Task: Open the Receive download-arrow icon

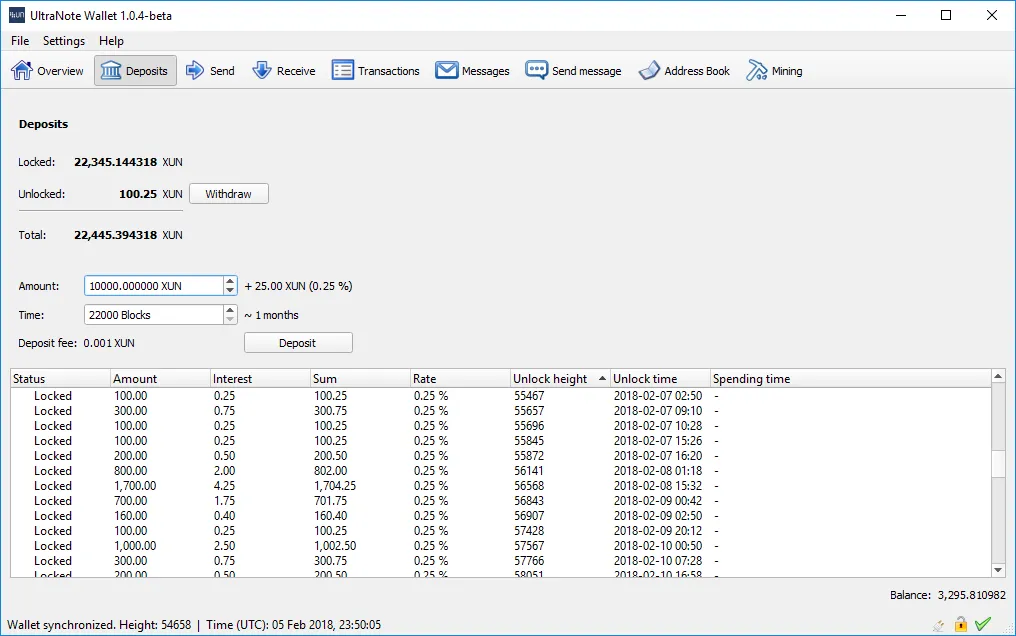Action: pos(262,71)
